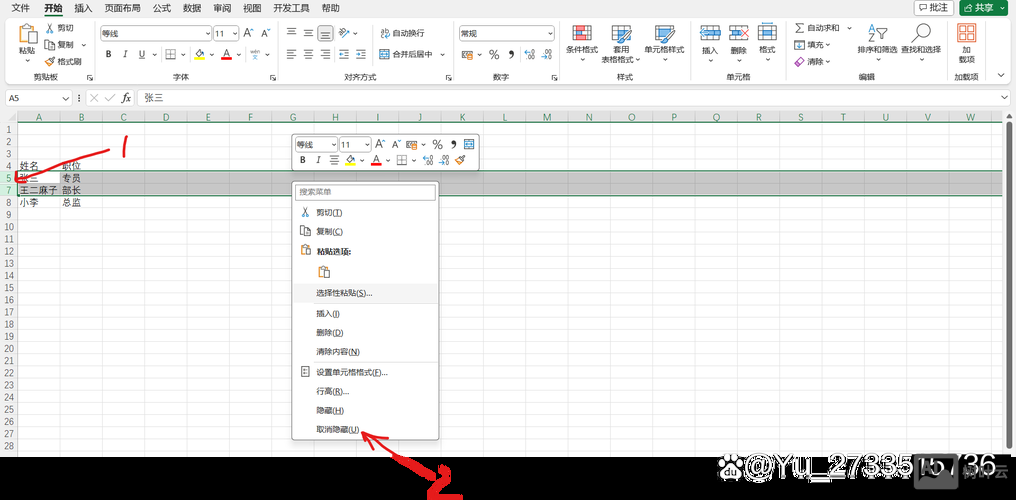Click the Share (共享) button

point(983,8)
